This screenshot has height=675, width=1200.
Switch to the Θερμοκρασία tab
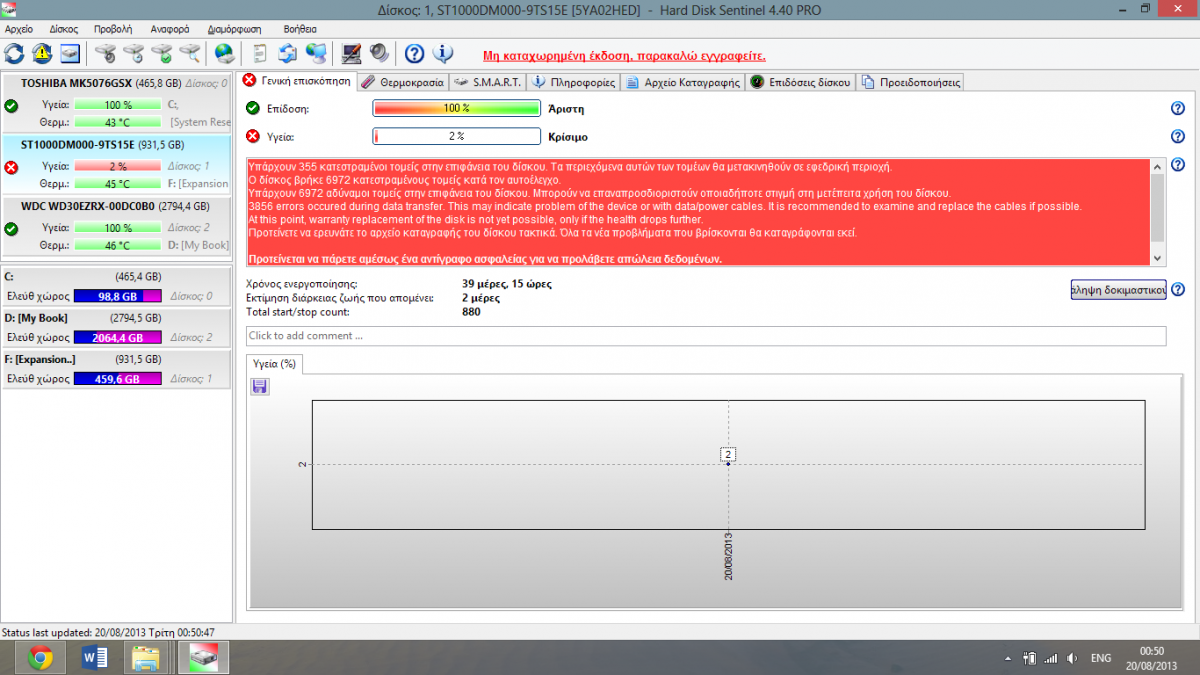(402, 82)
